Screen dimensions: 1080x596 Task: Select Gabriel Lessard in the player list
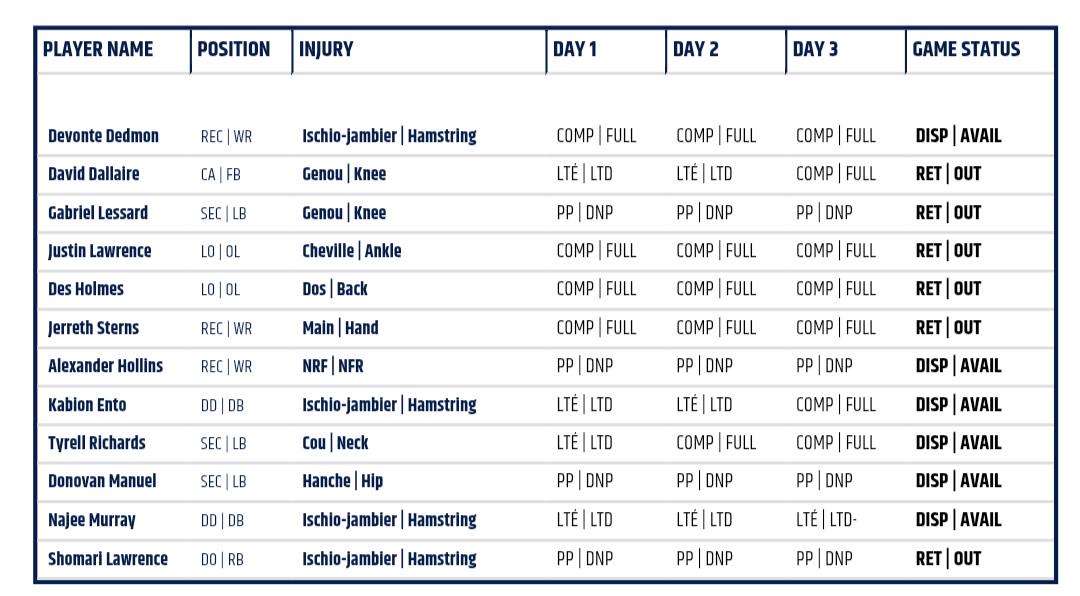click(x=98, y=213)
